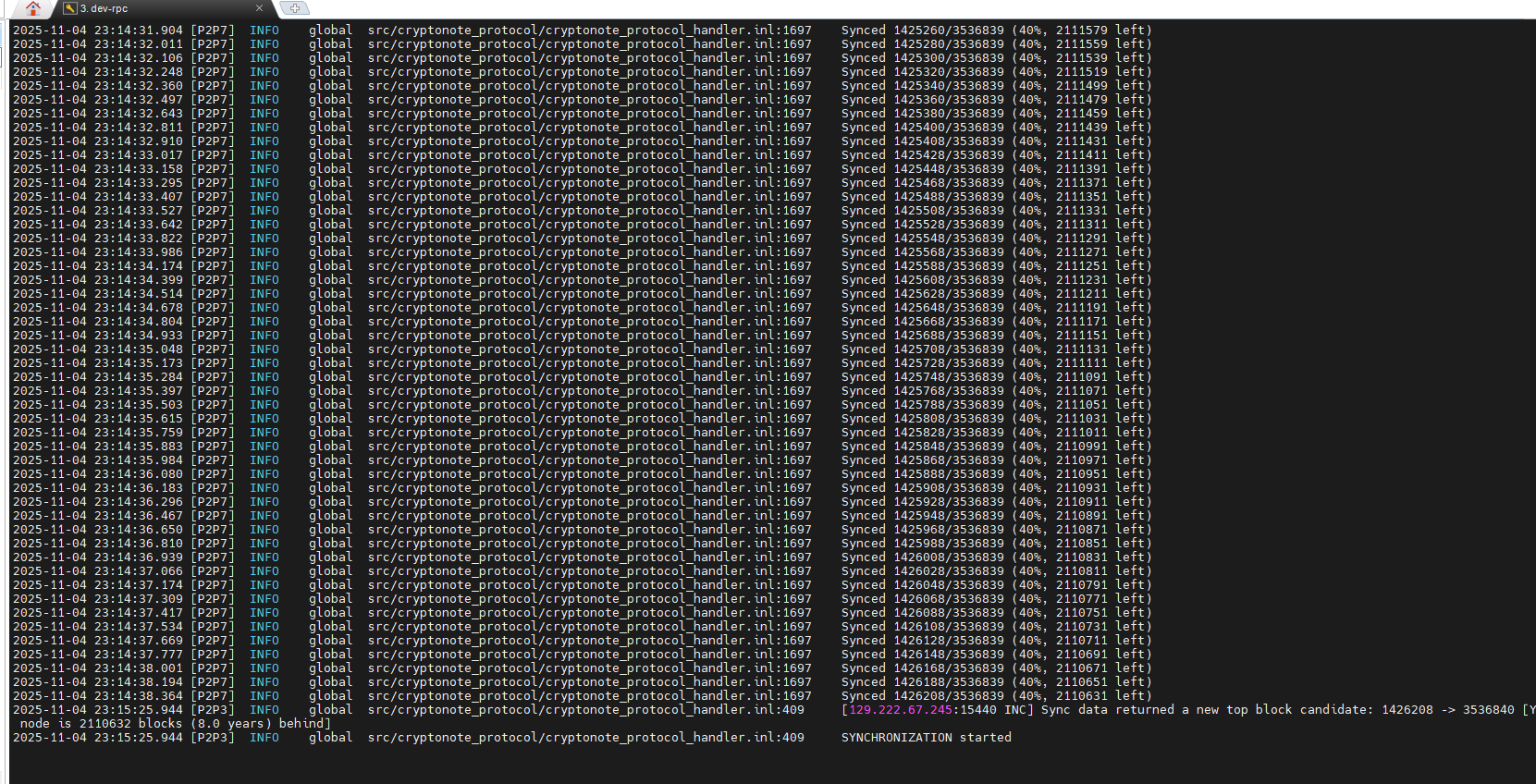Click the key icon on dev-rpc tab
This screenshot has width=1536, height=784.
tap(70, 8)
